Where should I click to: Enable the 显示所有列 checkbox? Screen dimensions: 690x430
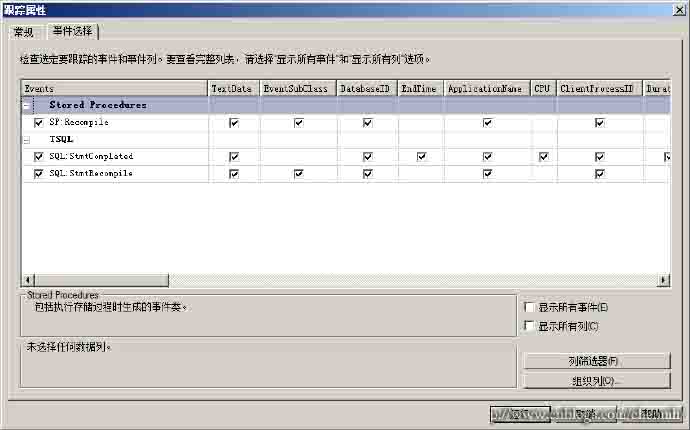(530, 326)
